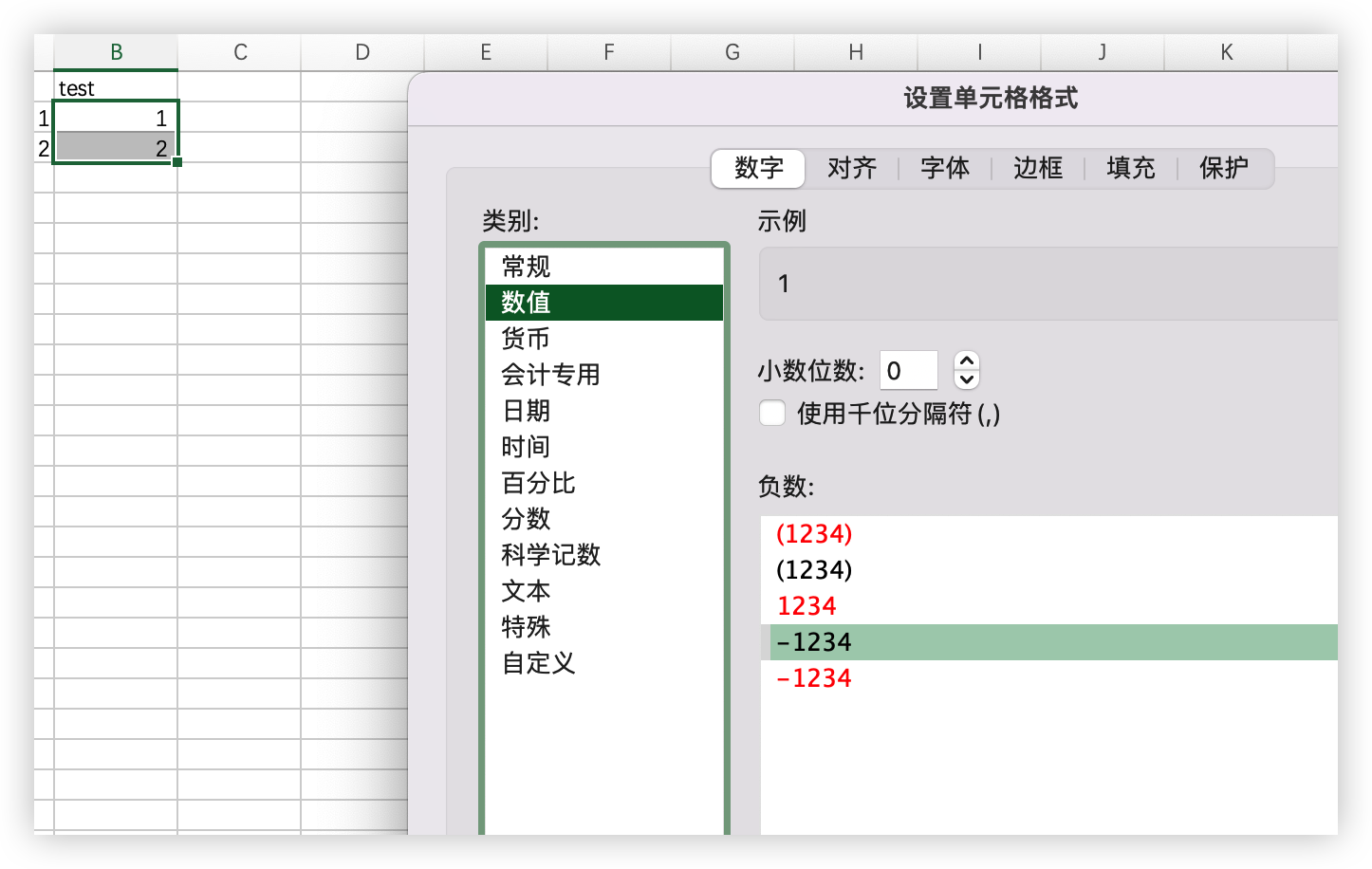1372x869 pixels.
Task: Click column header C in the spreadsheet
Action: coord(239,53)
